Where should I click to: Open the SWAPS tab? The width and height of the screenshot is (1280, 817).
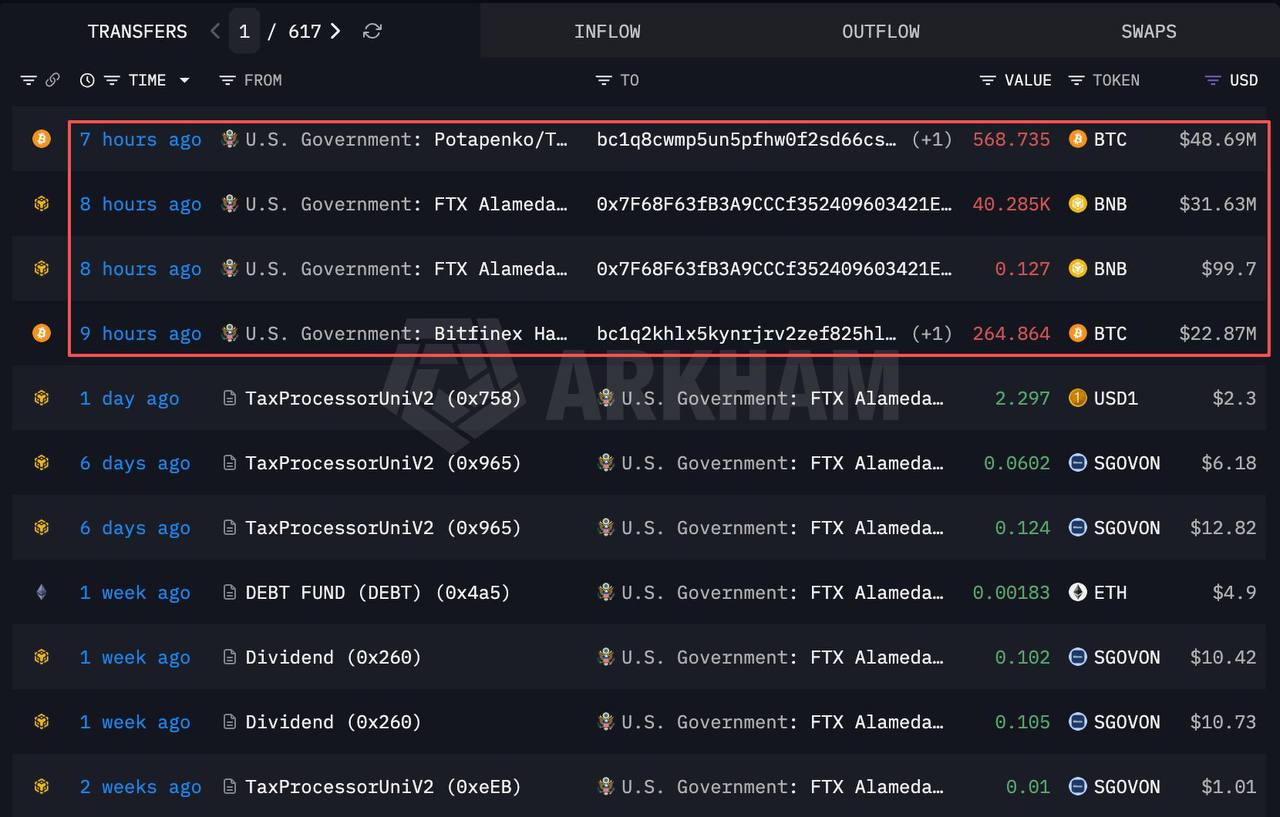pos(1149,31)
